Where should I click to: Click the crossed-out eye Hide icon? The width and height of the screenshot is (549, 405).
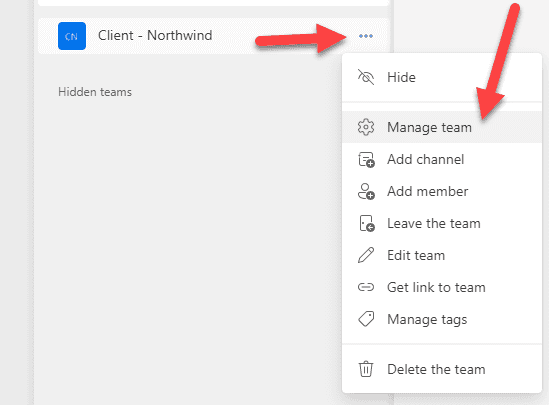366,77
